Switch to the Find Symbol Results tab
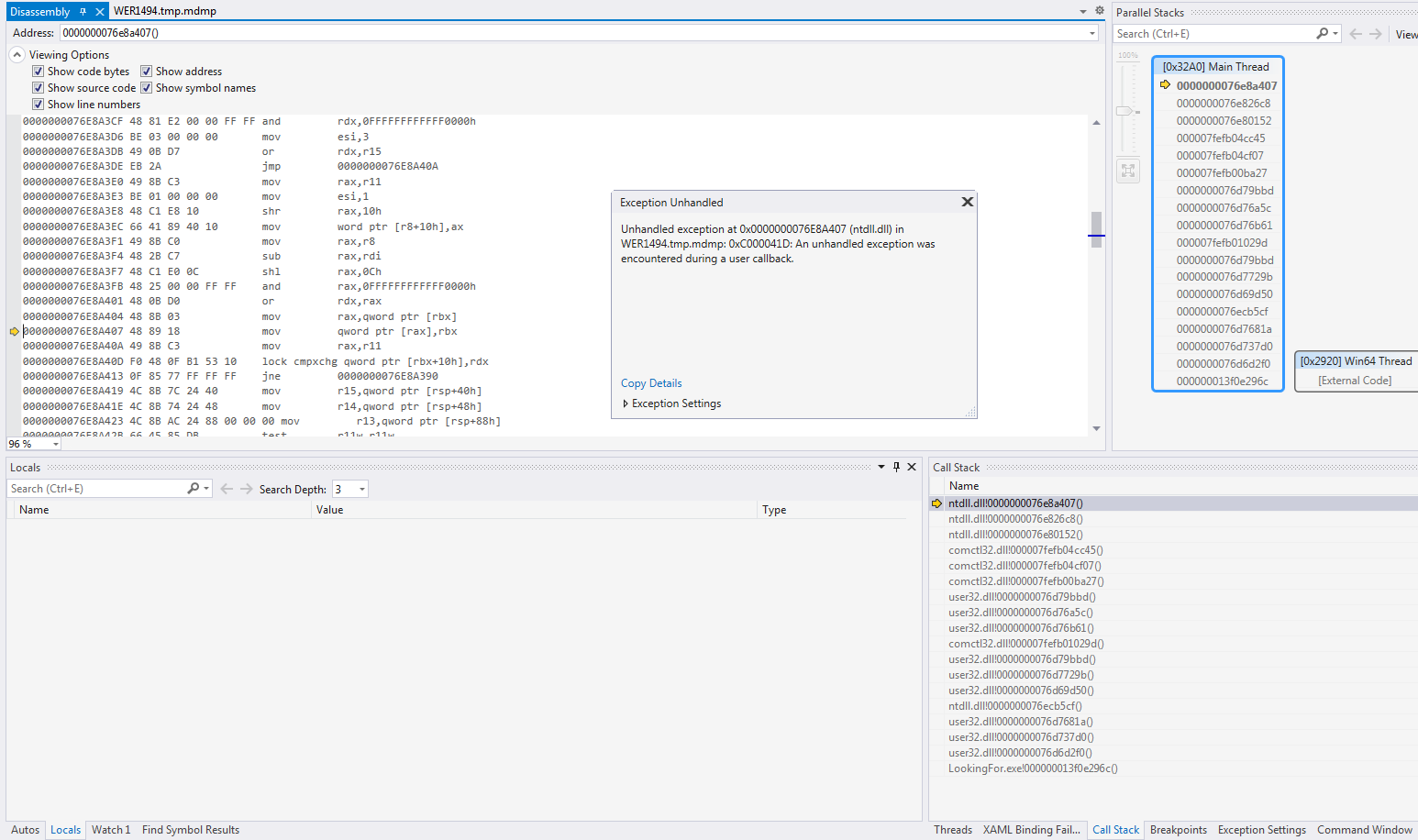Screen dimensions: 1418x840 pos(191,830)
